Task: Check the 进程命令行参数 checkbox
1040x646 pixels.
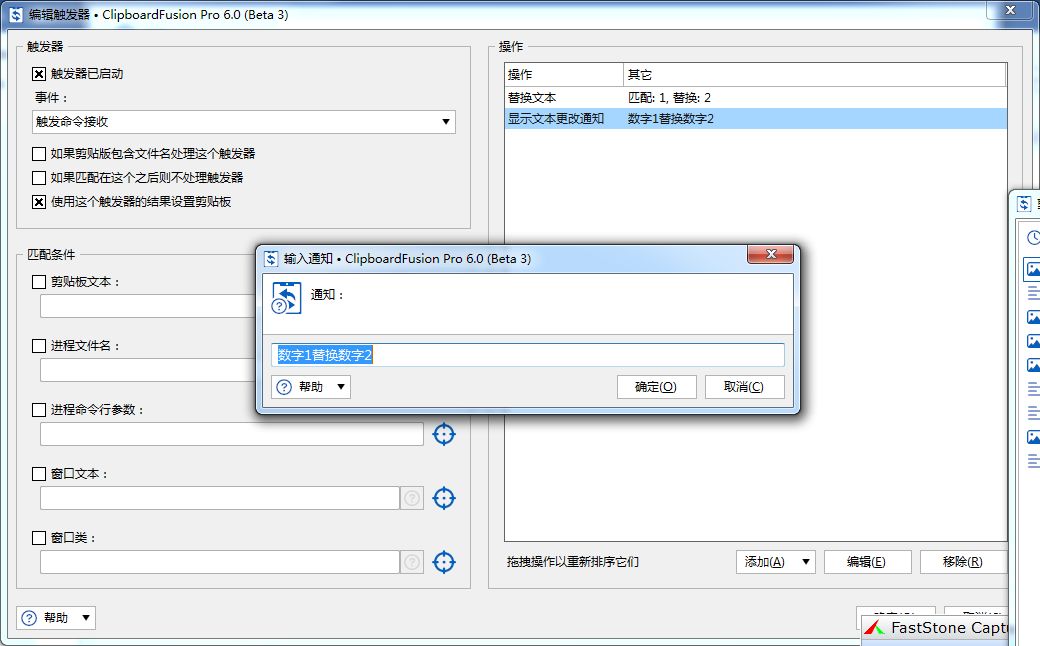Action: coord(39,410)
